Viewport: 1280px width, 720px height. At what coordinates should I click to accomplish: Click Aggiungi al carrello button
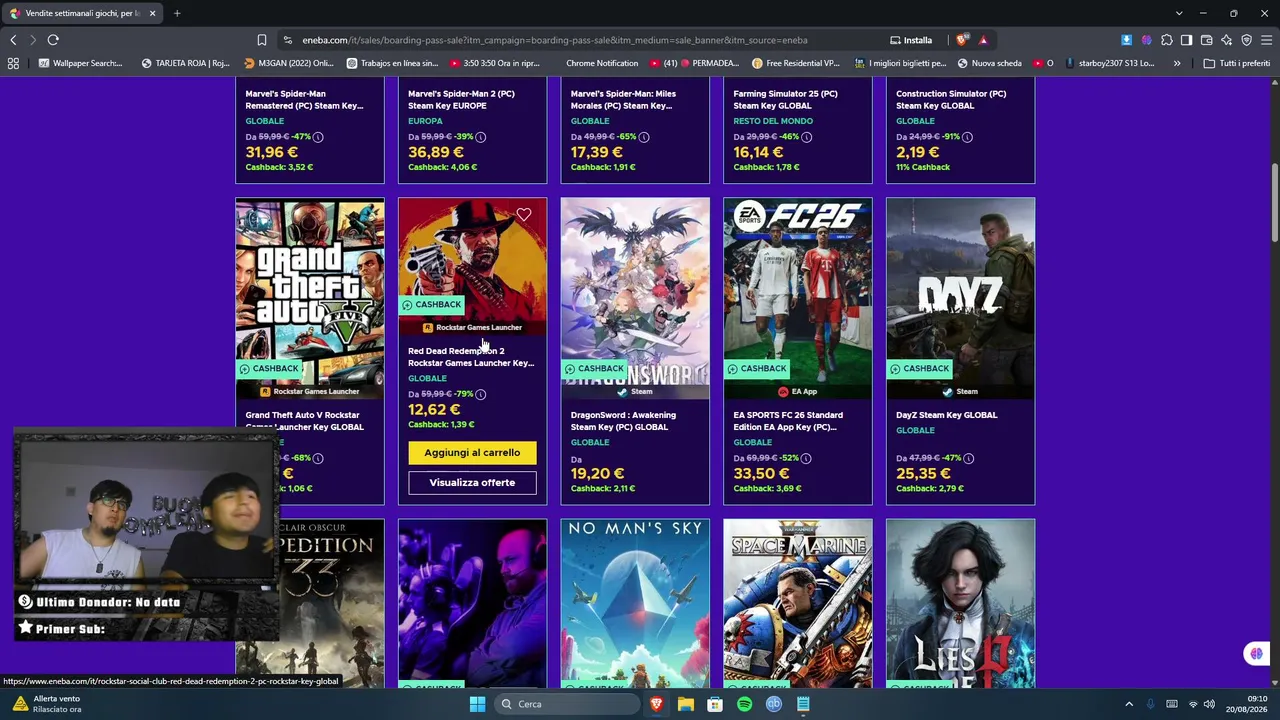point(472,453)
